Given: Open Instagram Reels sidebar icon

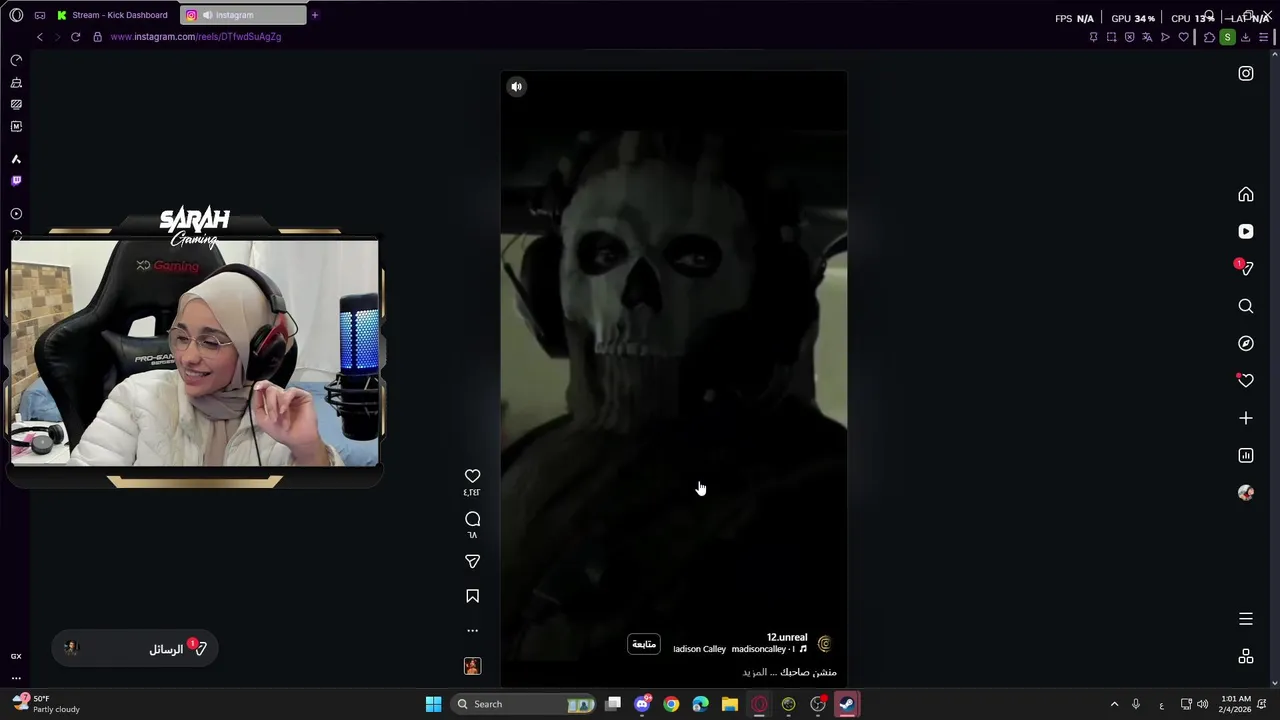Looking at the screenshot, I should coord(1245,231).
